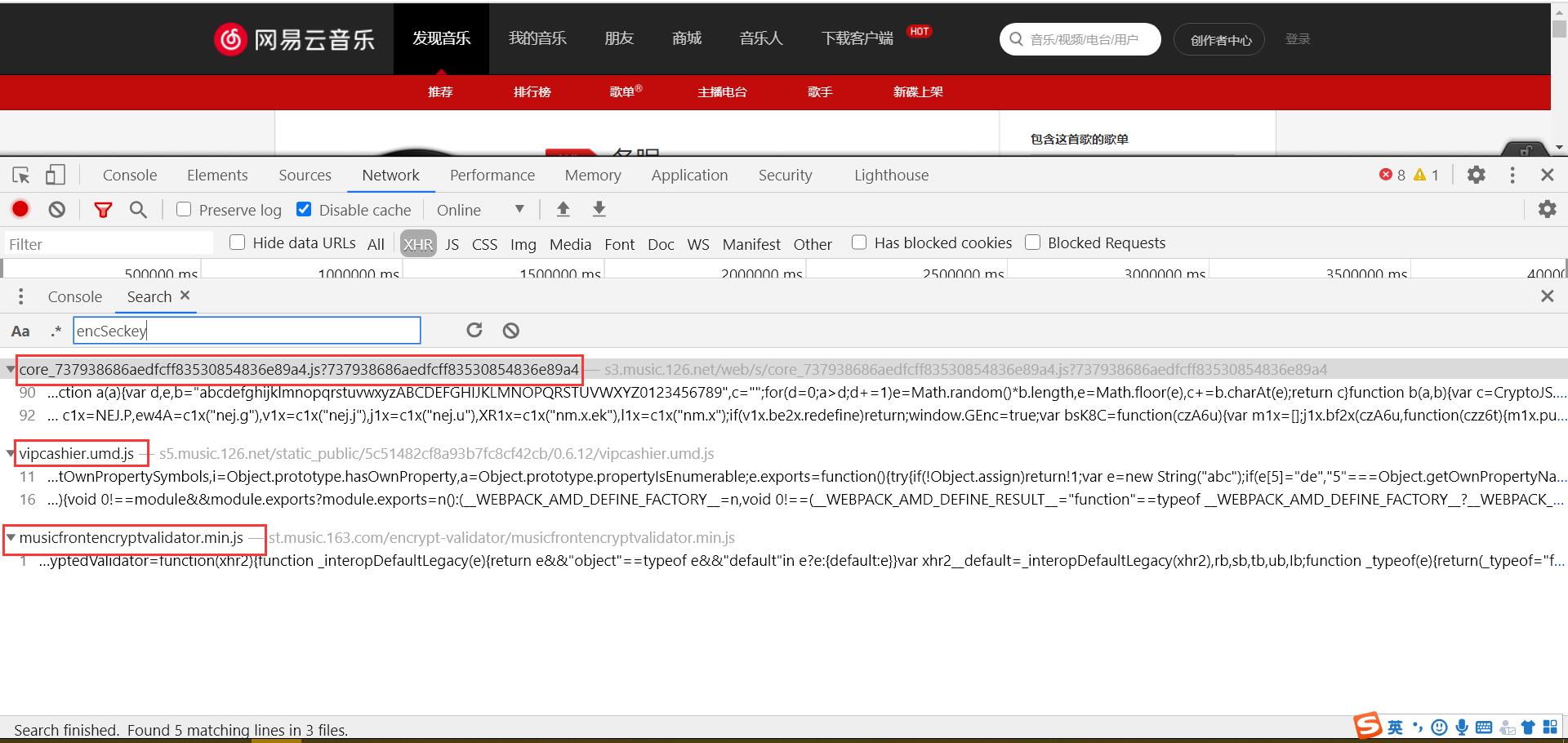Check the Blocked Requests option

coord(1032,242)
